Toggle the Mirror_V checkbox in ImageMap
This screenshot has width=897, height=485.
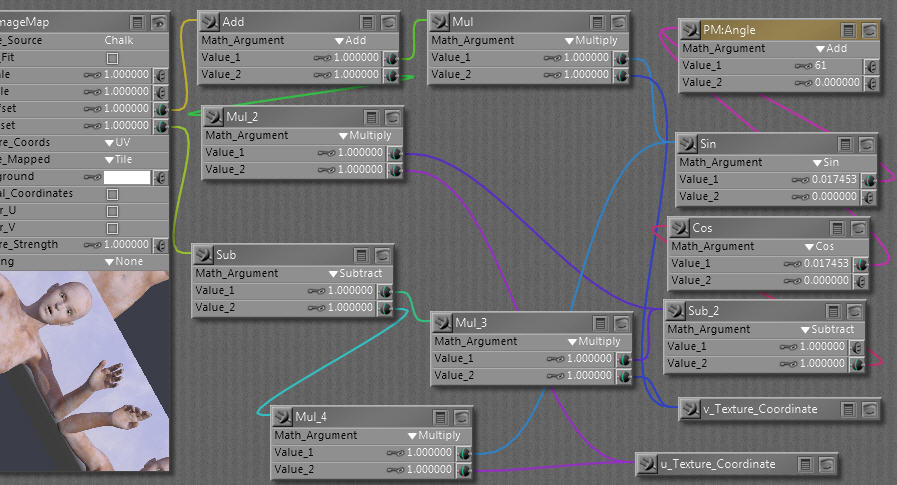click(113, 228)
